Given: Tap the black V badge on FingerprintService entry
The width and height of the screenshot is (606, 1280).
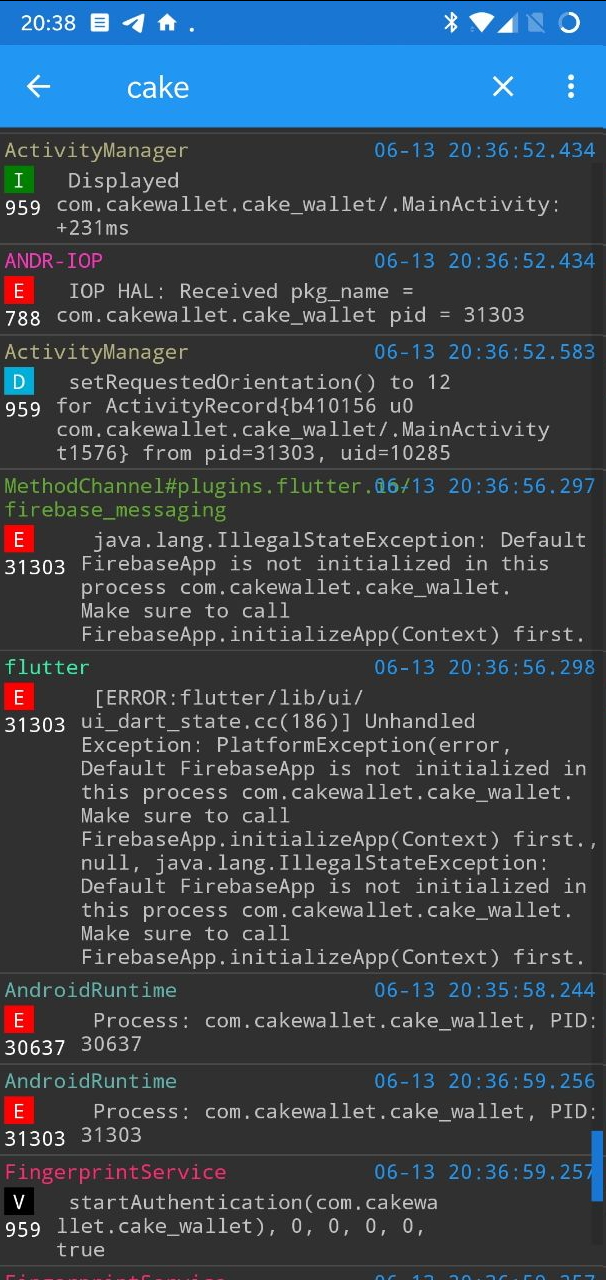Looking at the screenshot, I should point(19,1201).
